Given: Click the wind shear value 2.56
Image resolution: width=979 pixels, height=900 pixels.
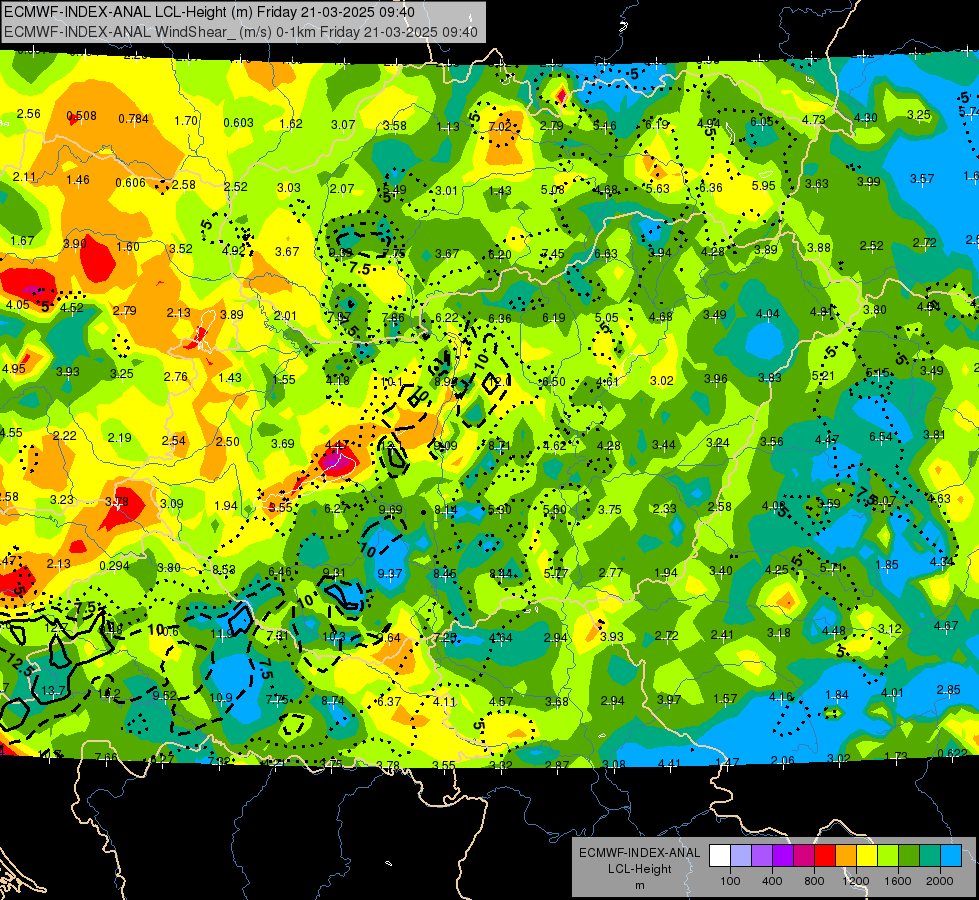Looking at the screenshot, I should (28, 114).
